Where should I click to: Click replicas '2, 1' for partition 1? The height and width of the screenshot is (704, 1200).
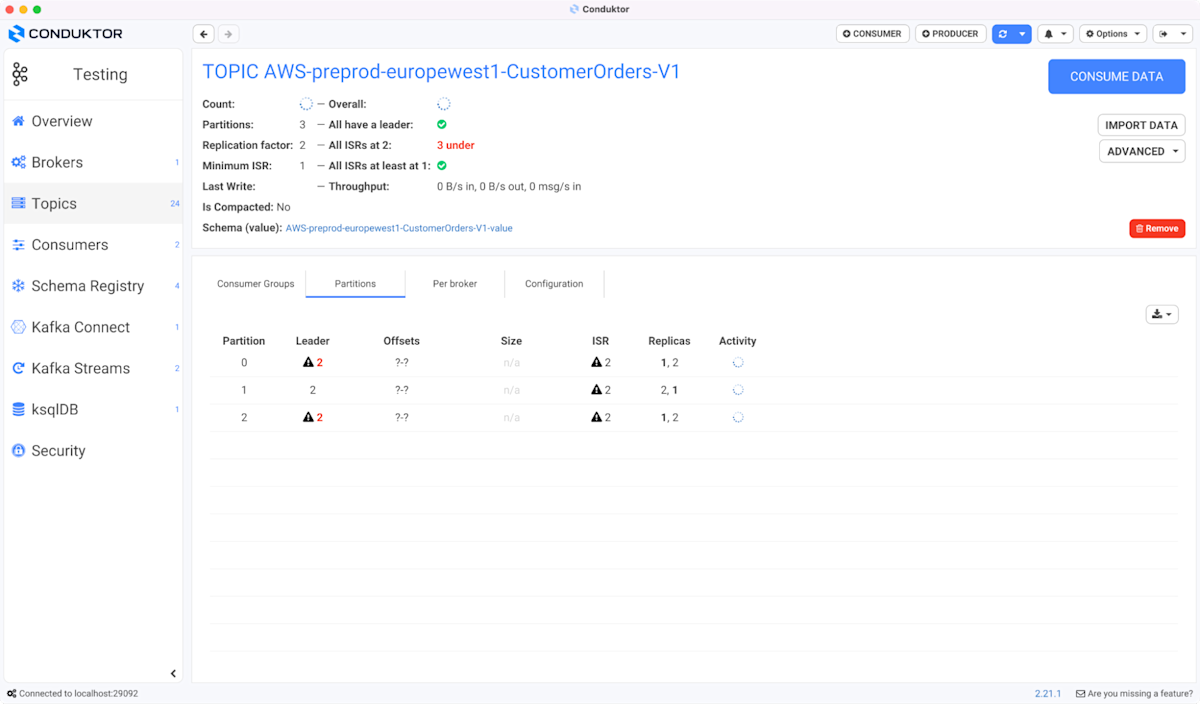[x=669, y=390]
